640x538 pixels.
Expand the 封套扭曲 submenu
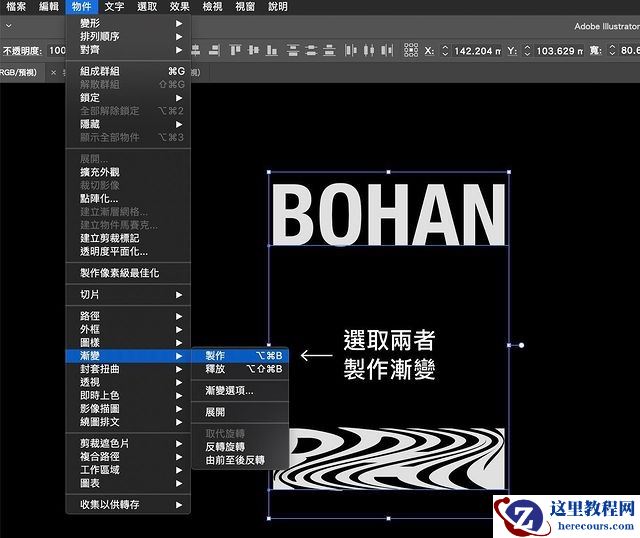pyautogui.click(x=128, y=368)
